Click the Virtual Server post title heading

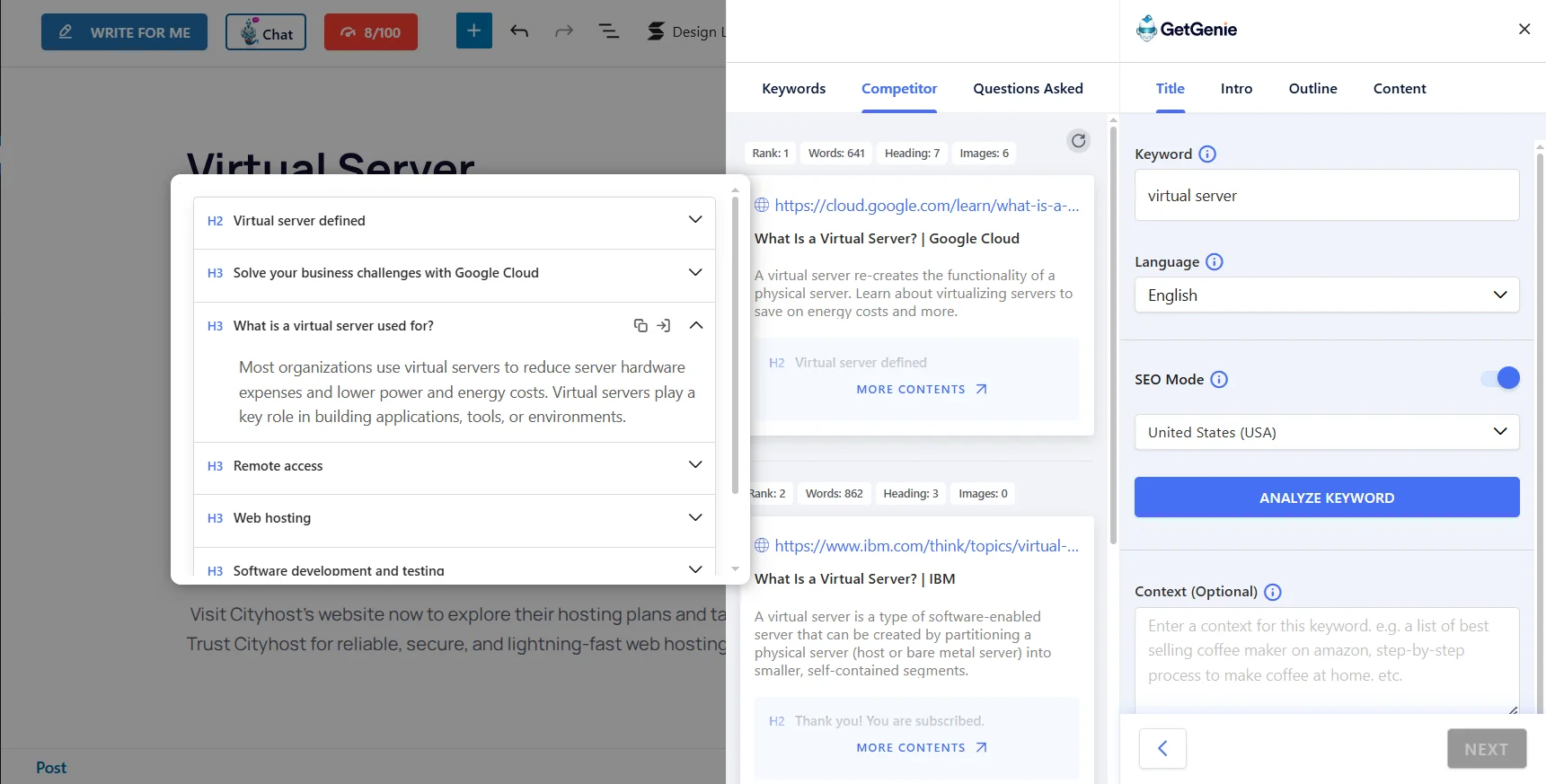[x=331, y=163]
